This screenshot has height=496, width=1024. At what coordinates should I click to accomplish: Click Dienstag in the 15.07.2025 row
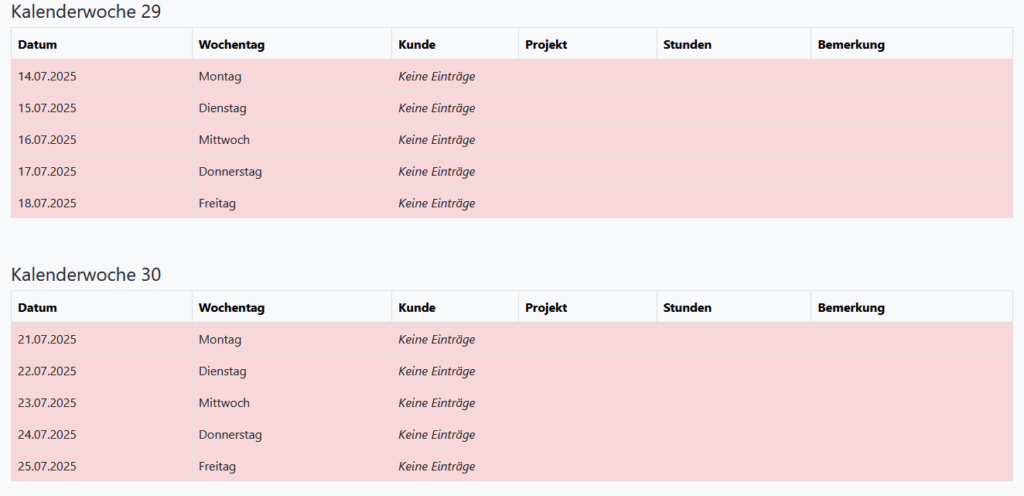coord(222,108)
